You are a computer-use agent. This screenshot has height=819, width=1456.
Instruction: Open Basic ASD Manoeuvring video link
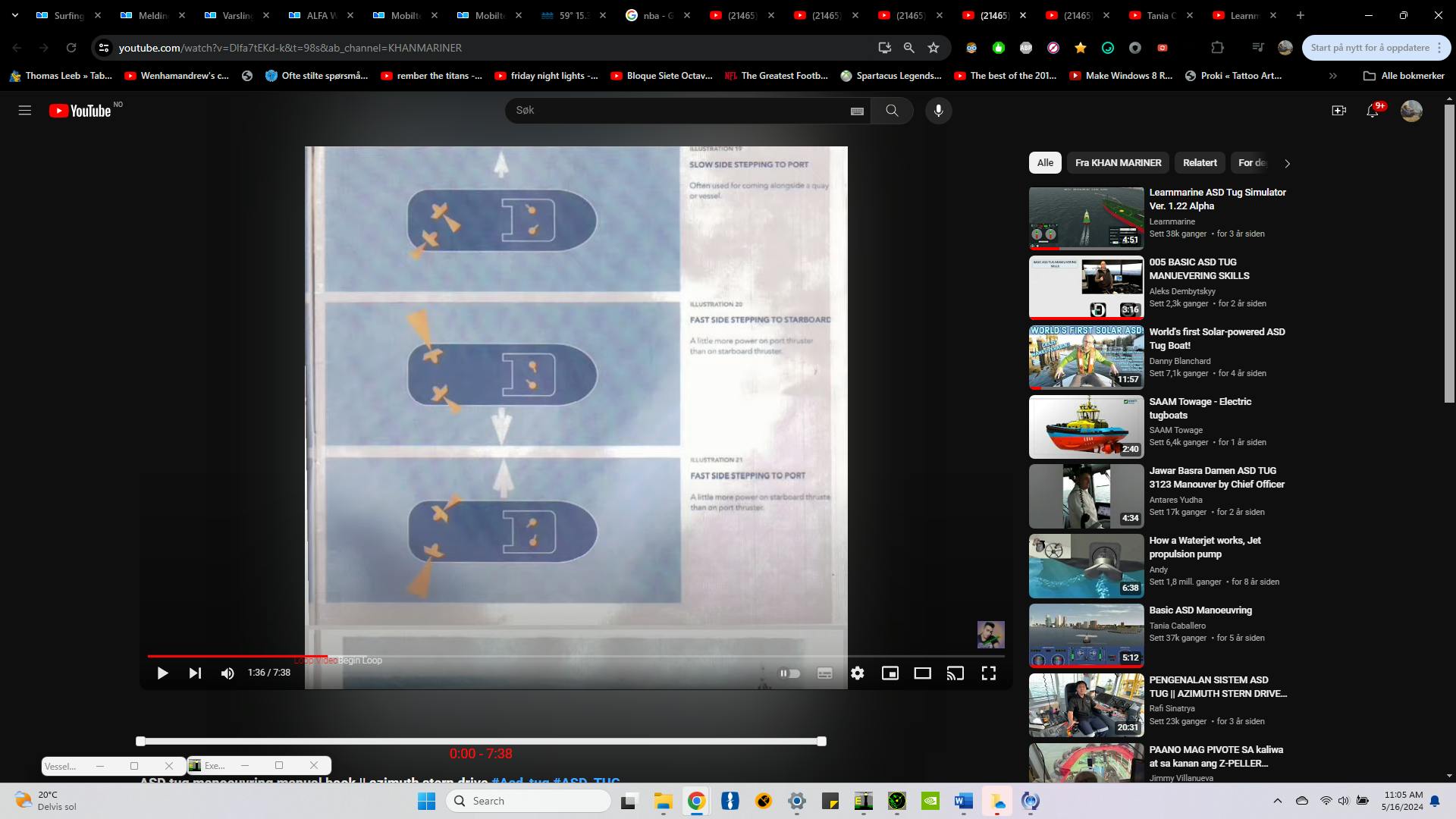[1200, 610]
